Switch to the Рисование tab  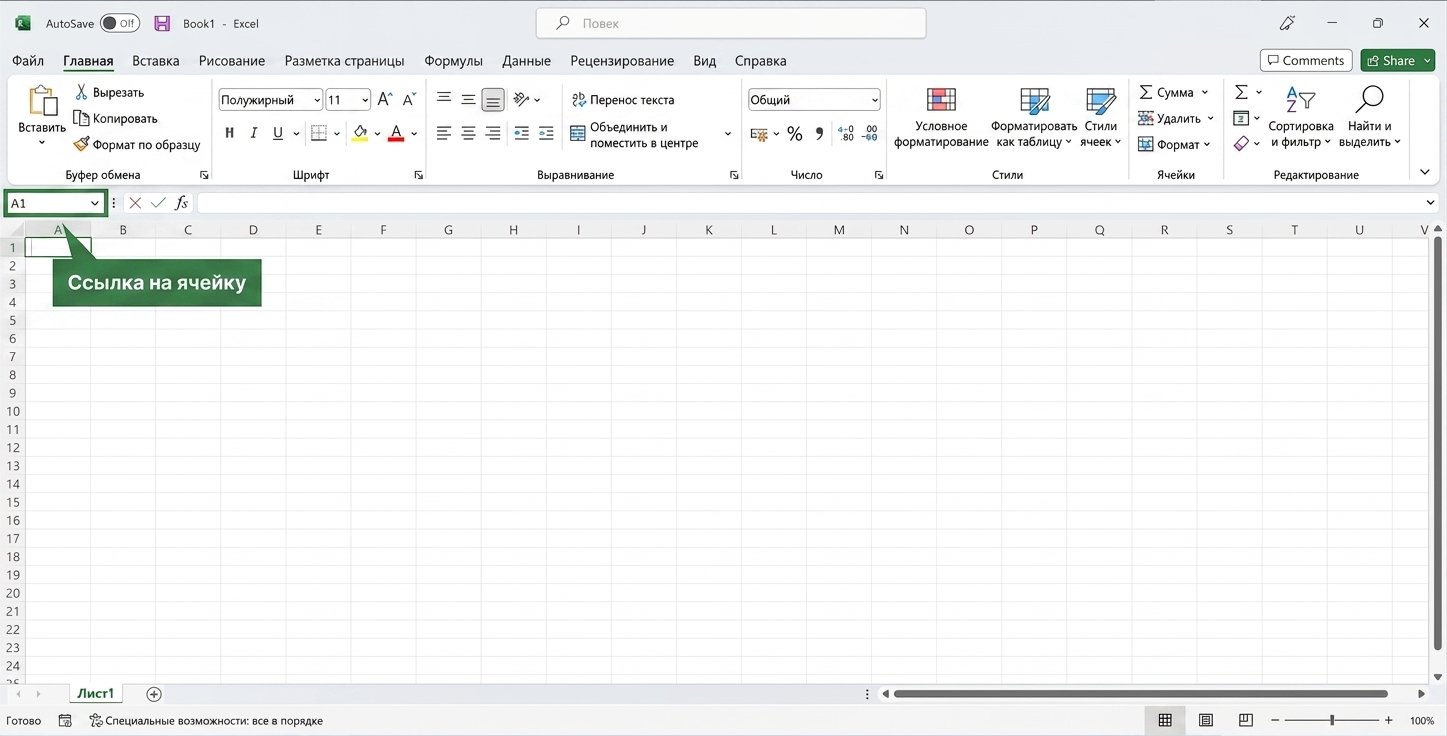pyautogui.click(x=232, y=61)
